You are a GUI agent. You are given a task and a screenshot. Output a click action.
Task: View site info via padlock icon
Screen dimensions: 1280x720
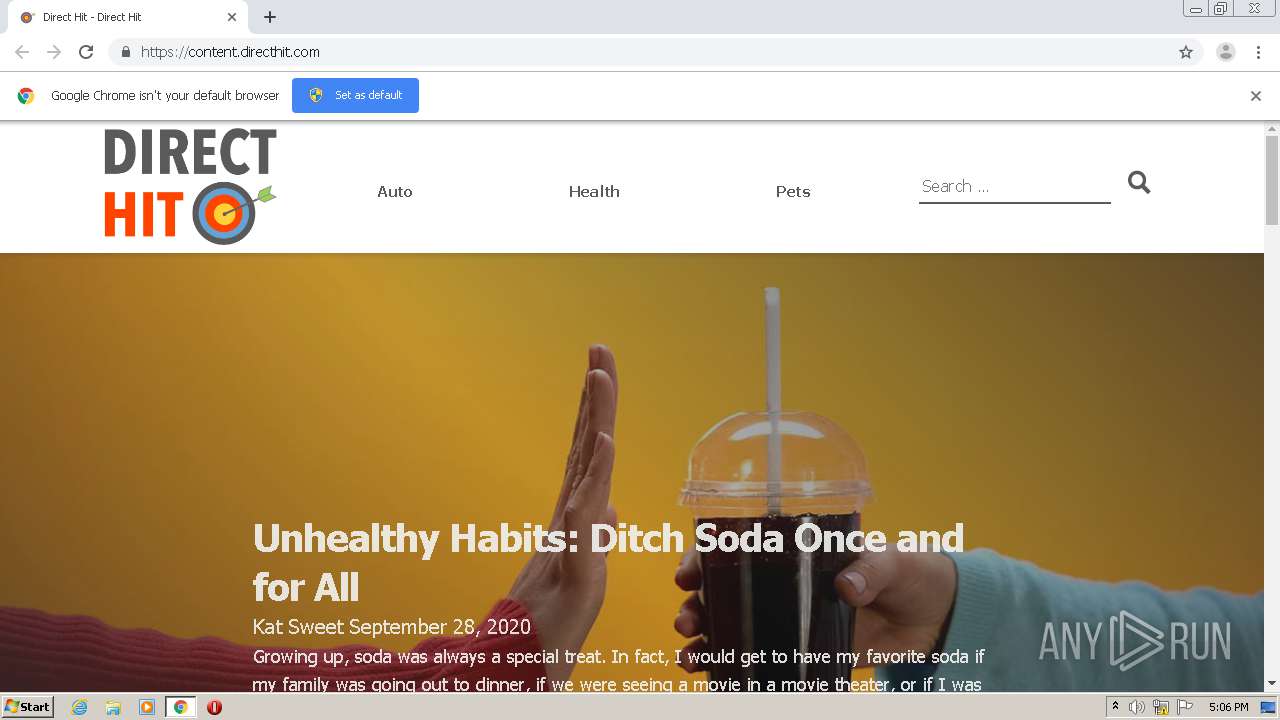(x=126, y=52)
